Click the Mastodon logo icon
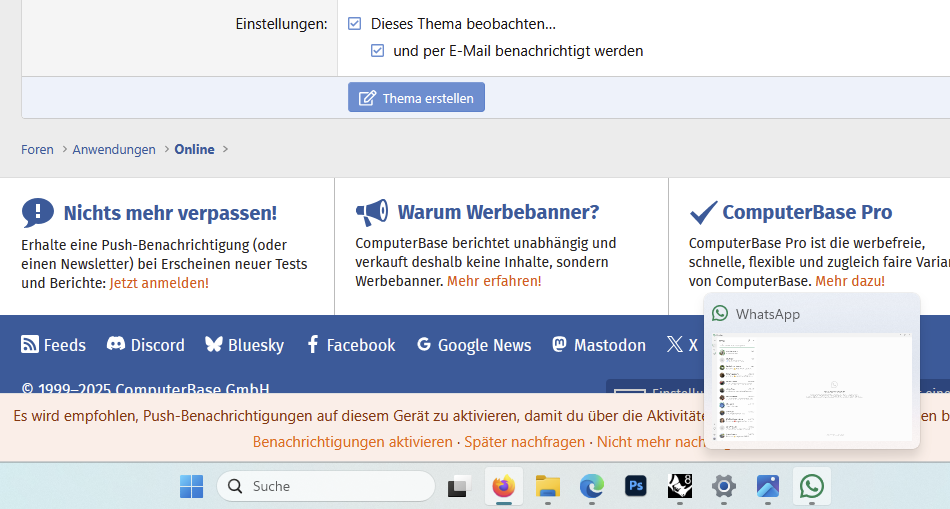Viewport: 950px width, 509px height. pyautogui.click(x=560, y=344)
